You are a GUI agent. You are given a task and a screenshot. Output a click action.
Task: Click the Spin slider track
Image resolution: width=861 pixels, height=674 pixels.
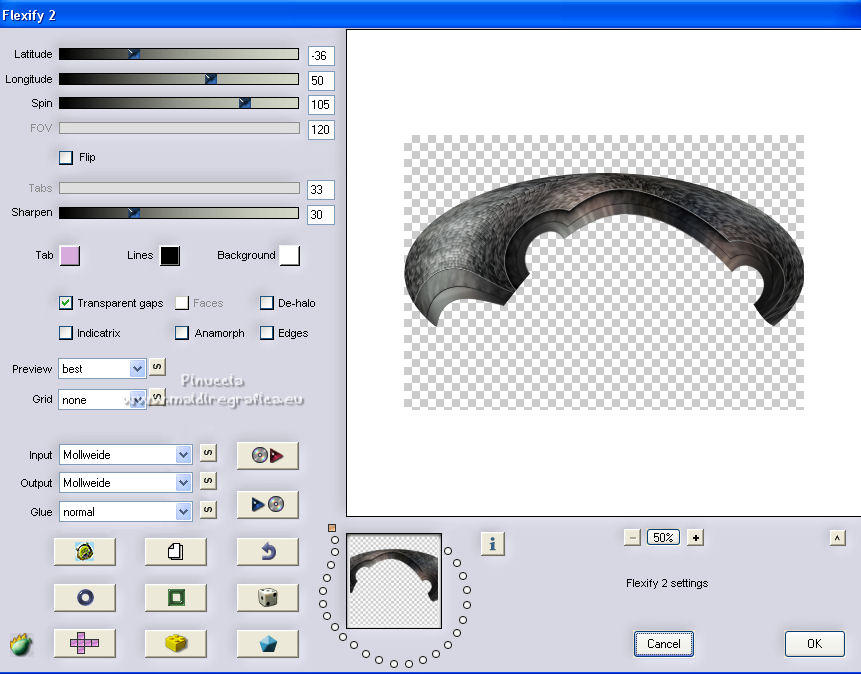tap(179, 103)
